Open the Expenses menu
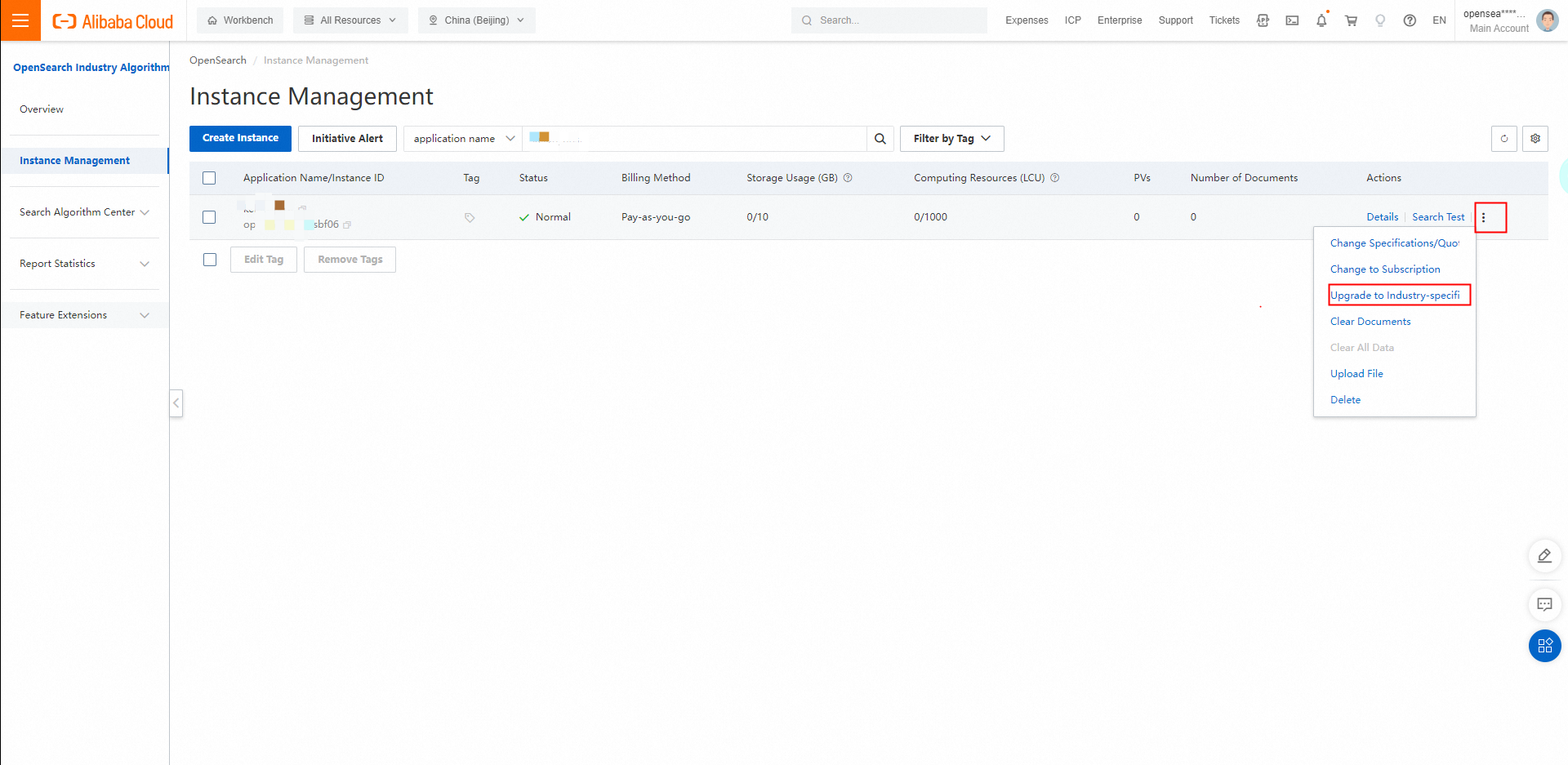Viewport: 1568px width, 765px height. [x=1027, y=20]
